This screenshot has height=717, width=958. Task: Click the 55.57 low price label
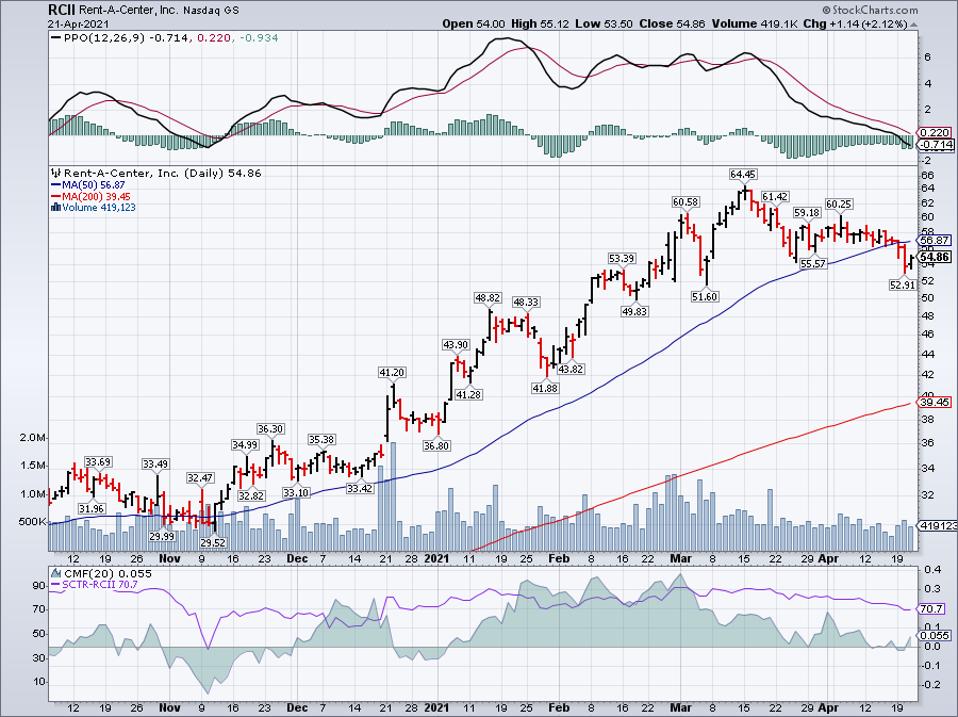[813, 264]
